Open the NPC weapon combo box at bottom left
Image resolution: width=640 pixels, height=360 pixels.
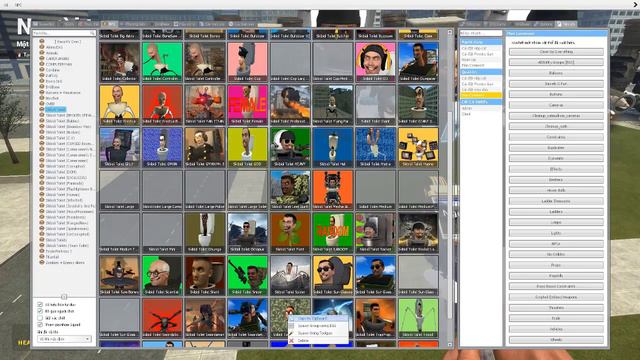tap(64, 339)
